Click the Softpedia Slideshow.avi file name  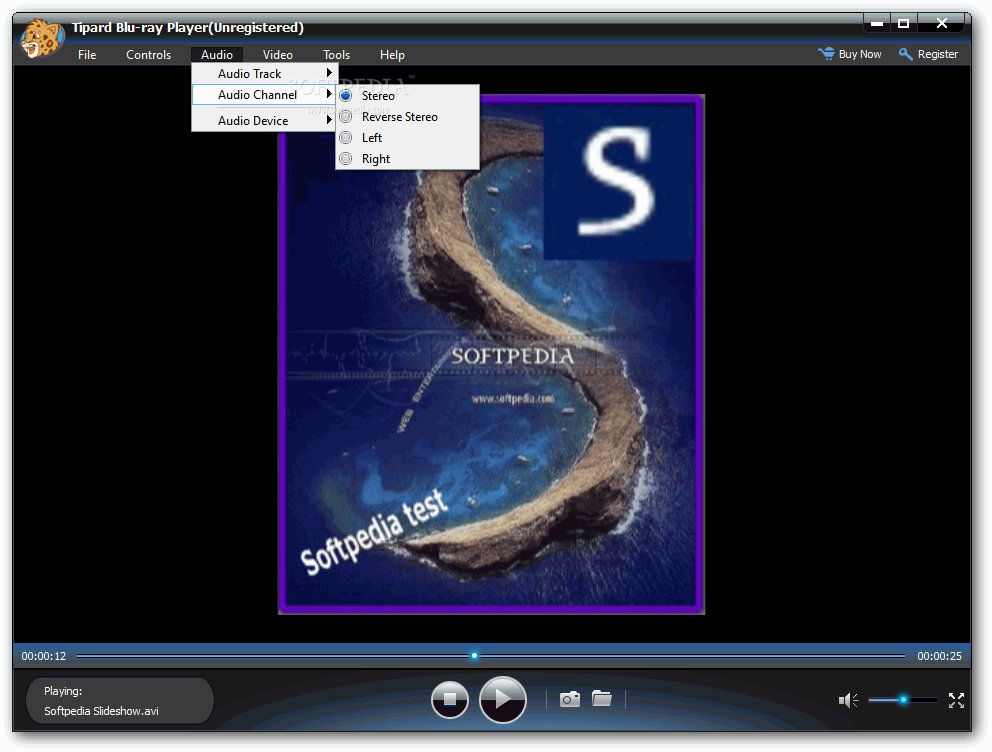point(101,711)
